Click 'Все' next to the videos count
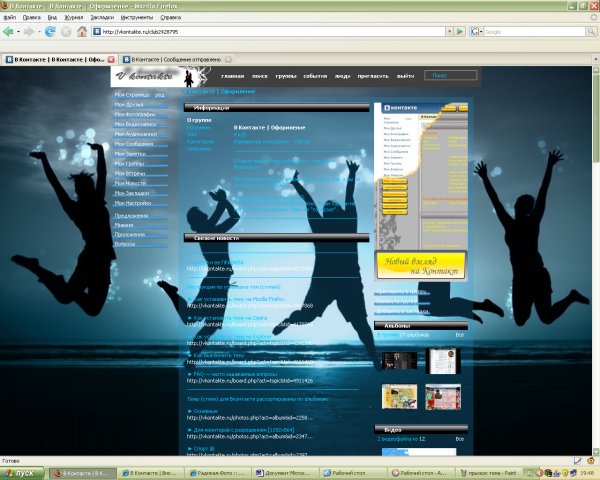 pos(460,439)
